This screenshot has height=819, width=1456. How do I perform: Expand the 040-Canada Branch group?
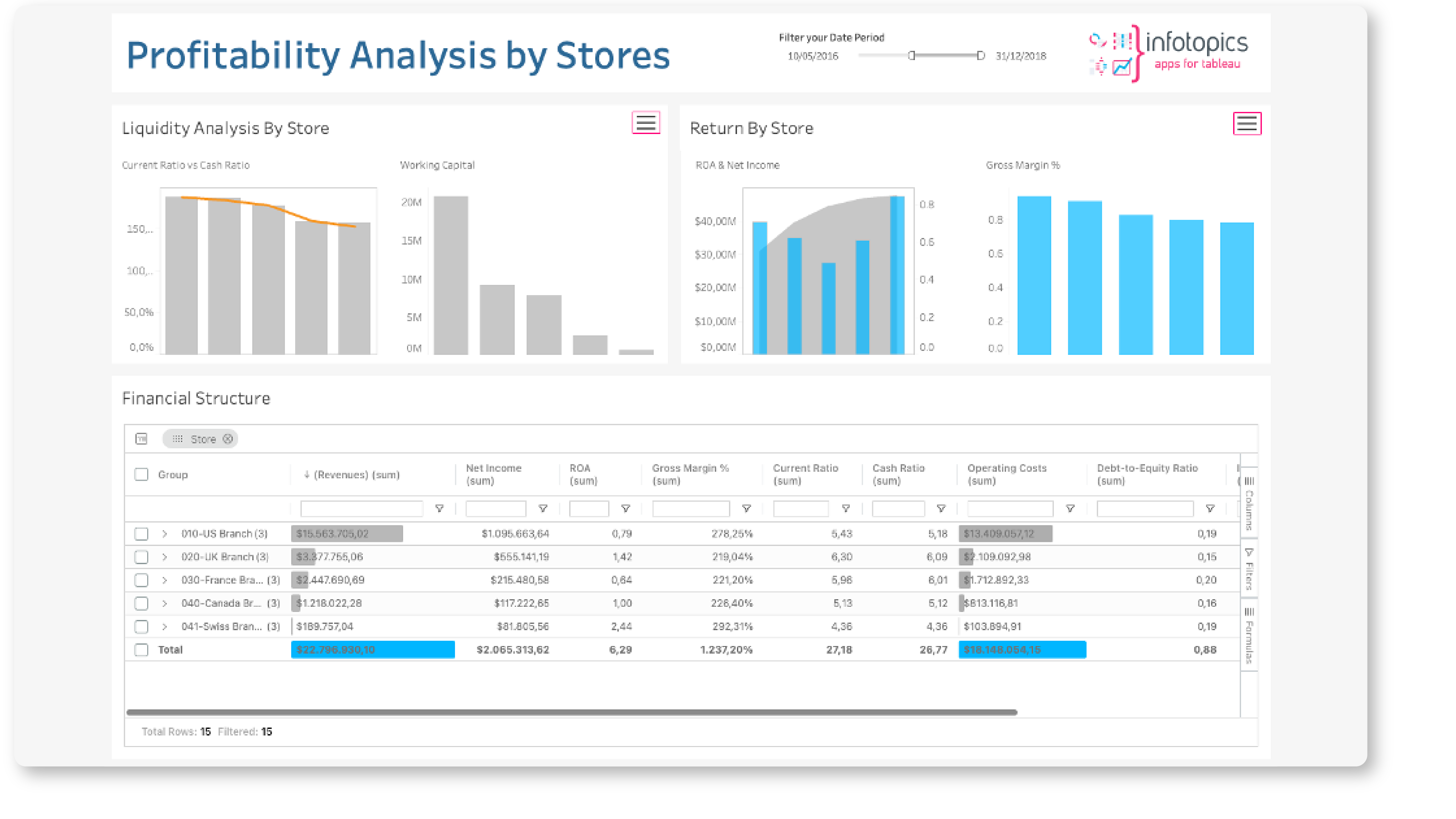click(164, 604)
